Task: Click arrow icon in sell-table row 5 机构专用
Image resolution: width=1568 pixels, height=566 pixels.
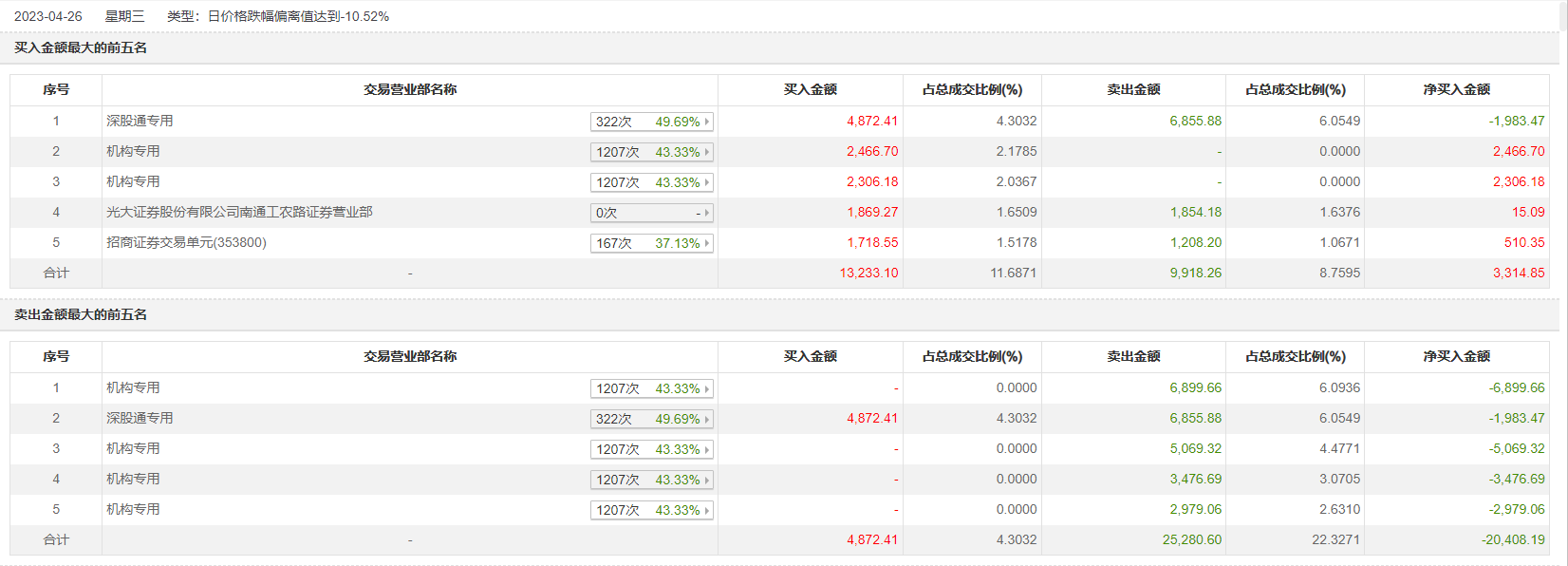Action: tap(707, 510)
